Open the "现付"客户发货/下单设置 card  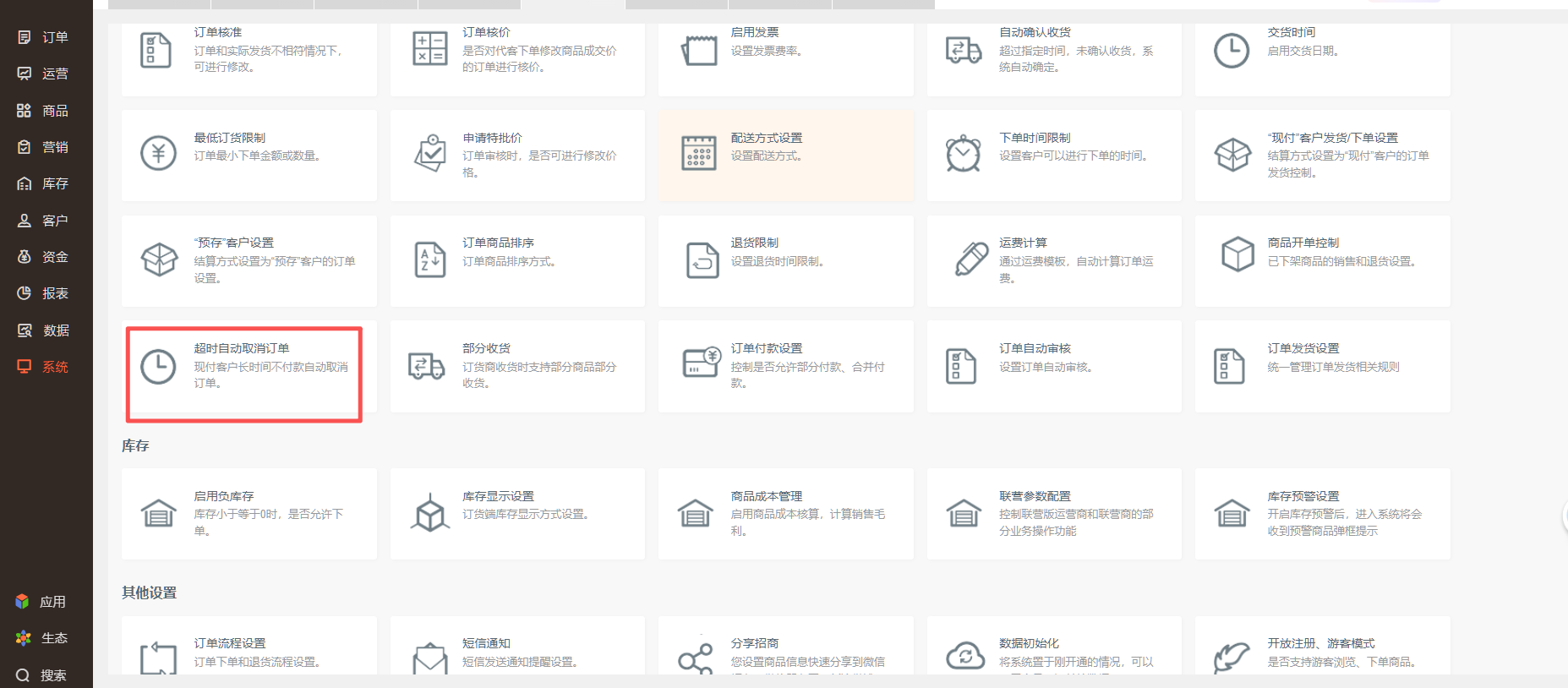pos(1323,156)
